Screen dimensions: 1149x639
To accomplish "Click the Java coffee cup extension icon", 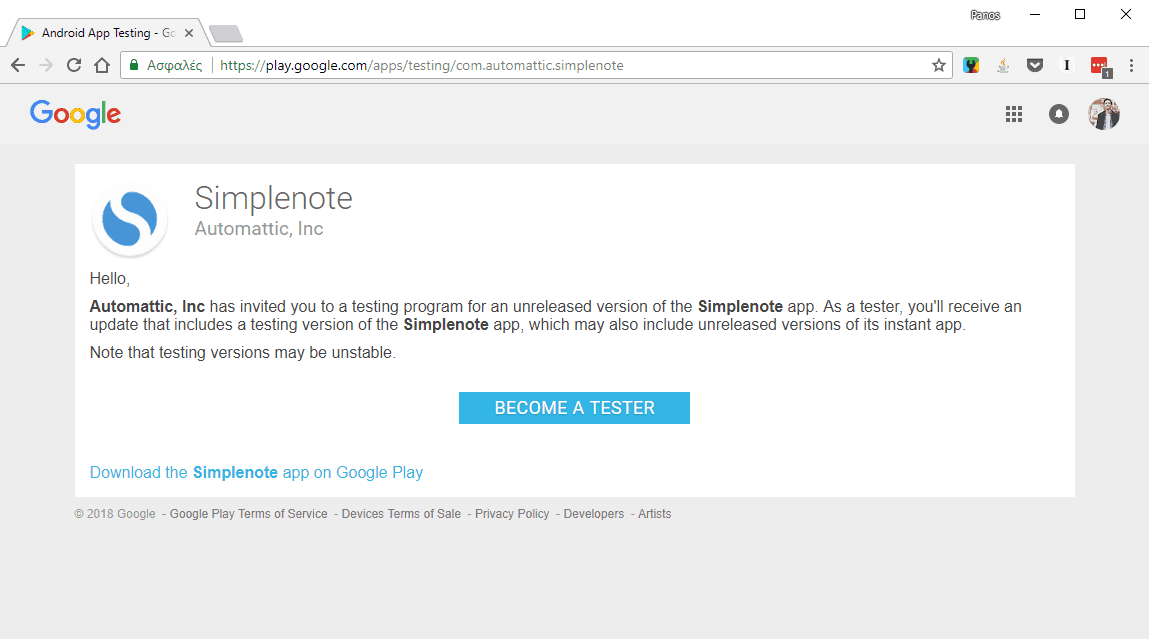I will coord(1003,65).
